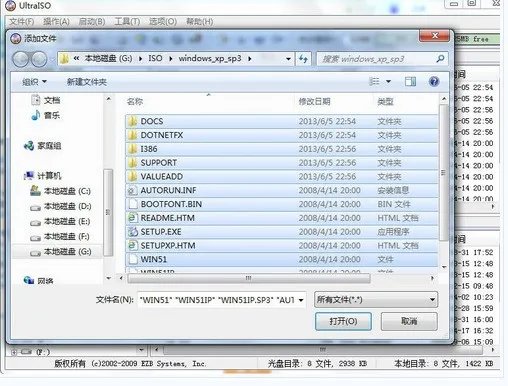Image resolution: width=508 pixels, height=386 pixels.
Task: Open the address bar history dropdown
Action: pos(288,59)
